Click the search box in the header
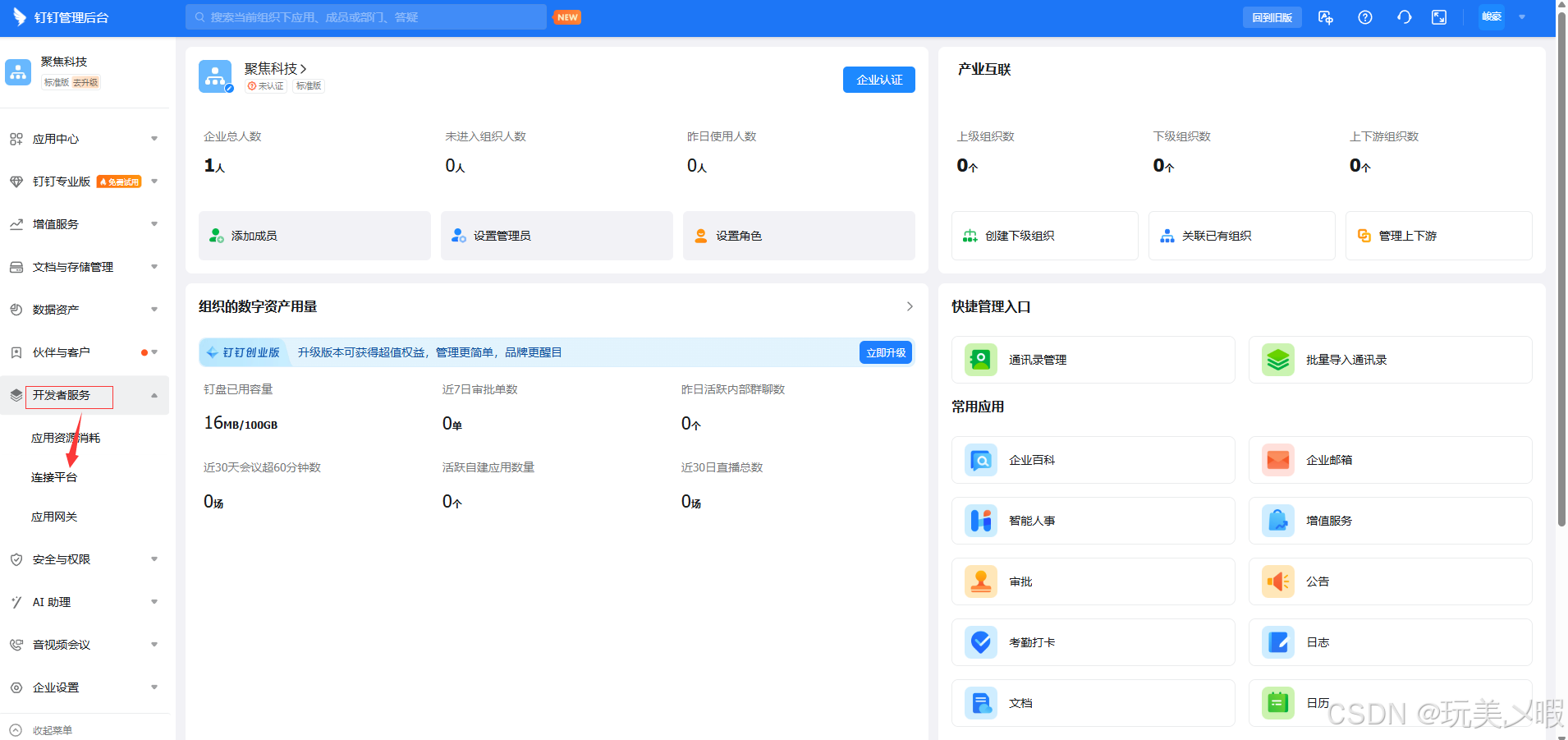1568x740 pixels. tap(366, 17)
